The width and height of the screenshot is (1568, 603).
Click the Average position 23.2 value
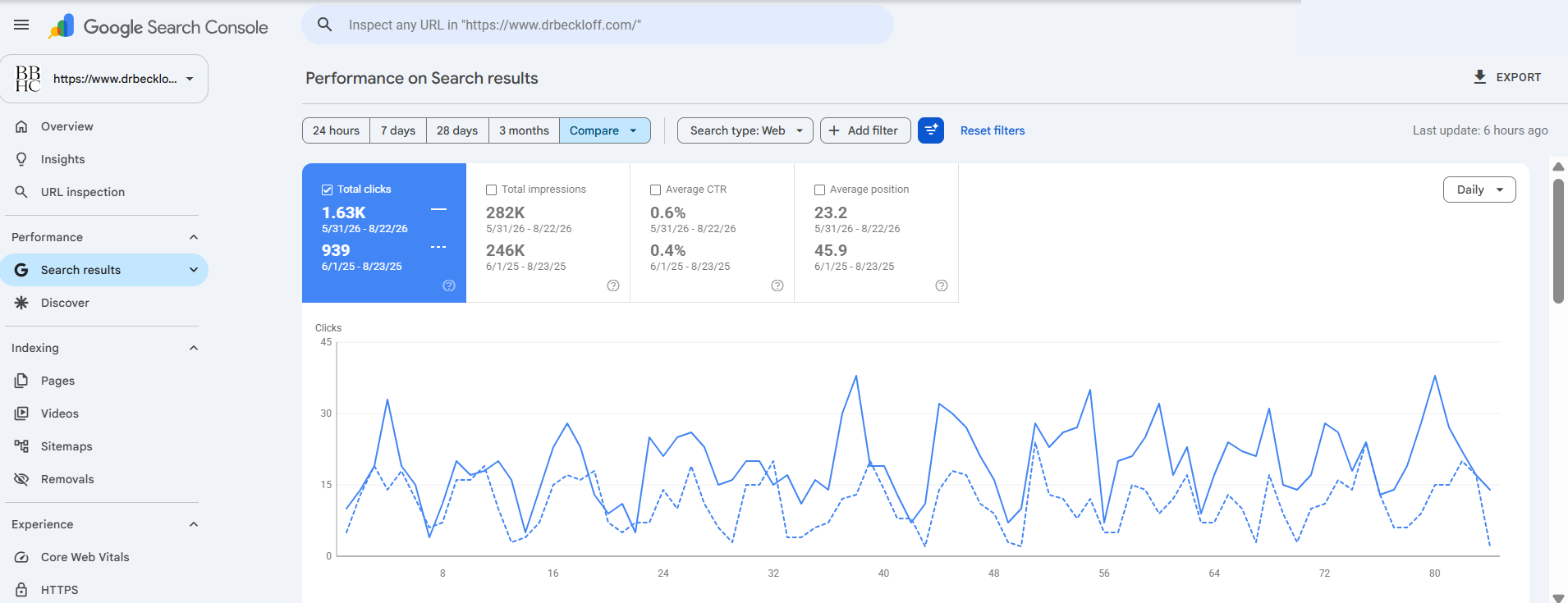[831, 212]
